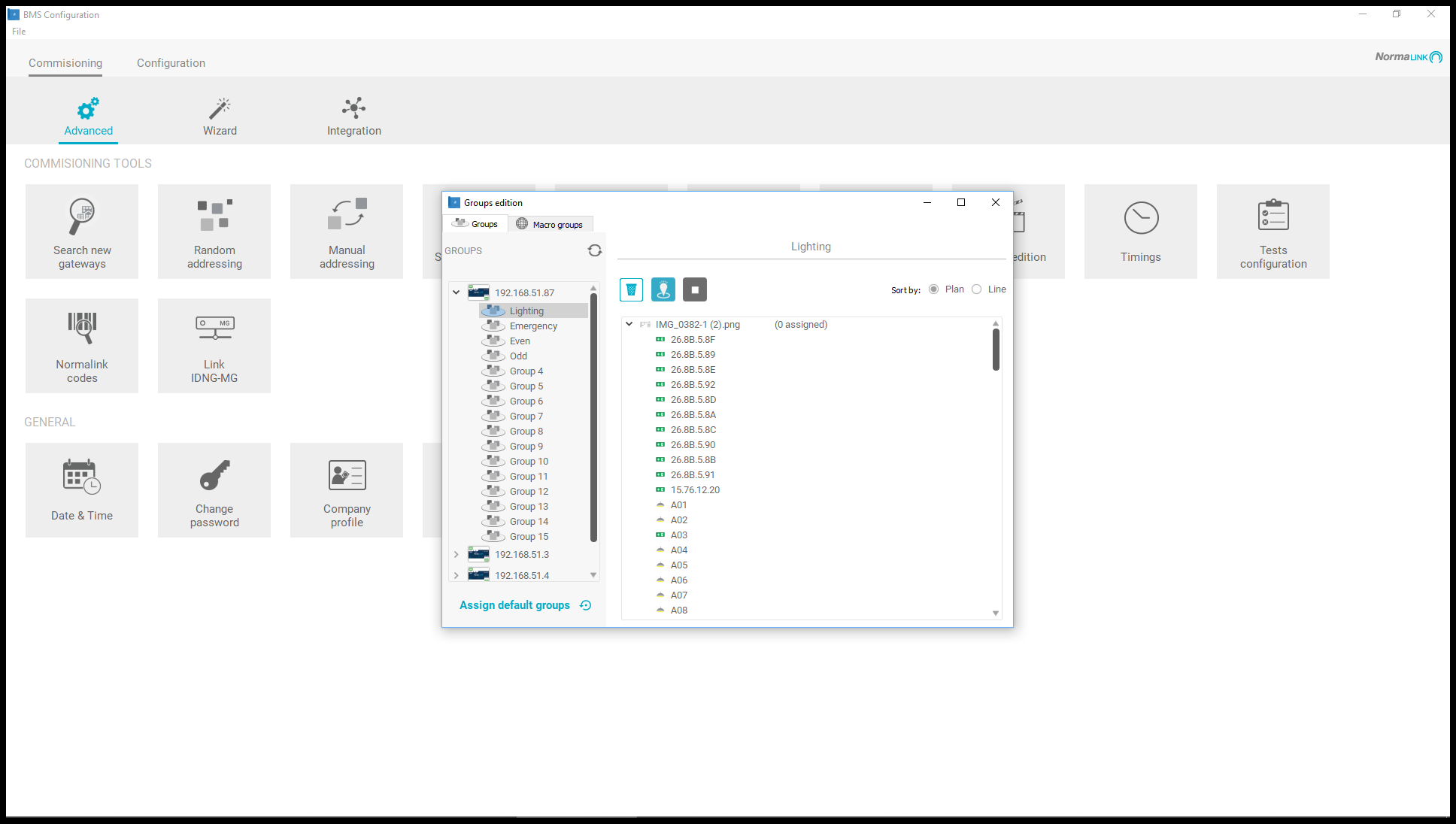1456x824 pixels.
Task: Expand the 192.168.51.3 gateway node
Action: pos(457,554)
